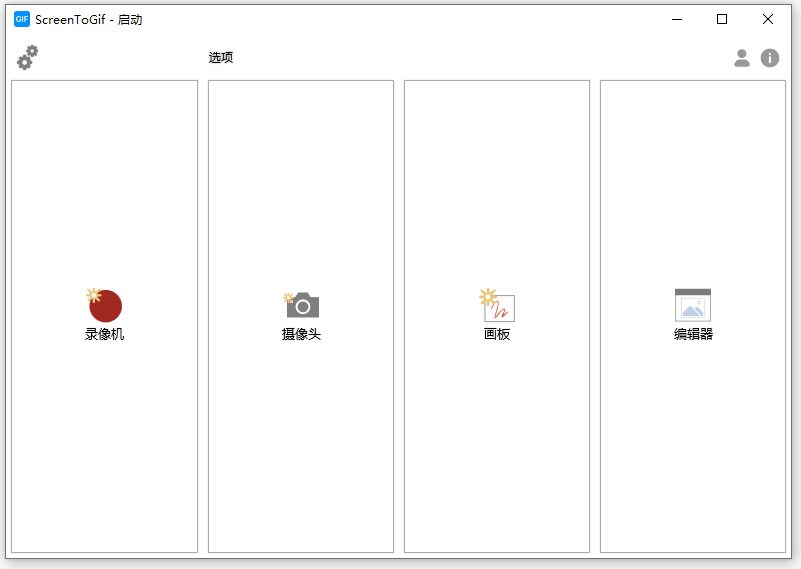This screenshot has width=801, height=569.
Task: Click the 选项 label
Action: [221, 57]
